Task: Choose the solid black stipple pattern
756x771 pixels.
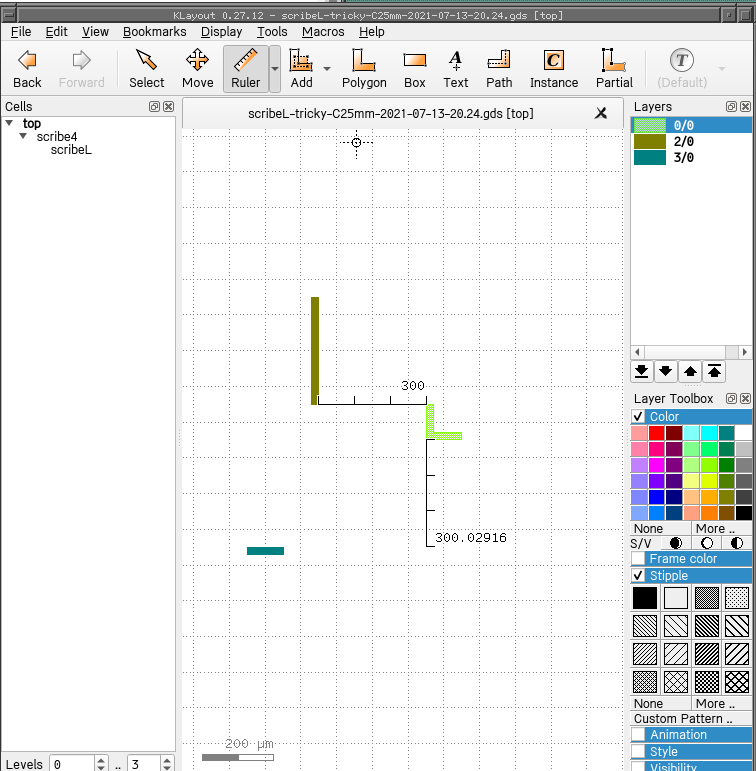Action: (x=645, y=598)
